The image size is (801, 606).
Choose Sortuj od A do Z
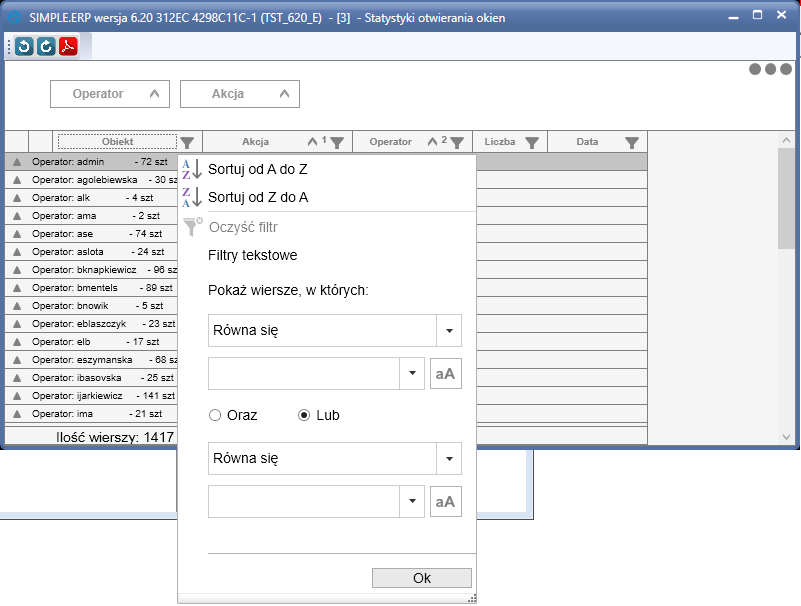(x=257, y=169)
